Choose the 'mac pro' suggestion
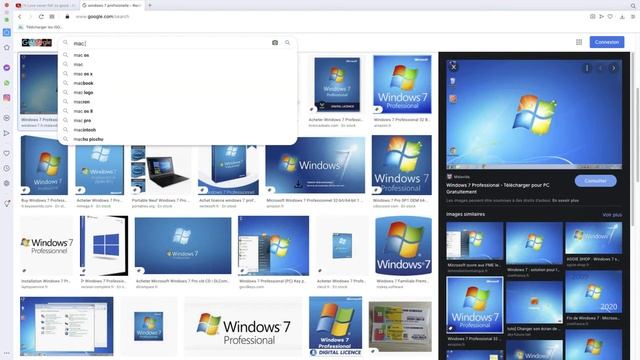The width and height of the screenshot is (640, 360). 178,120
